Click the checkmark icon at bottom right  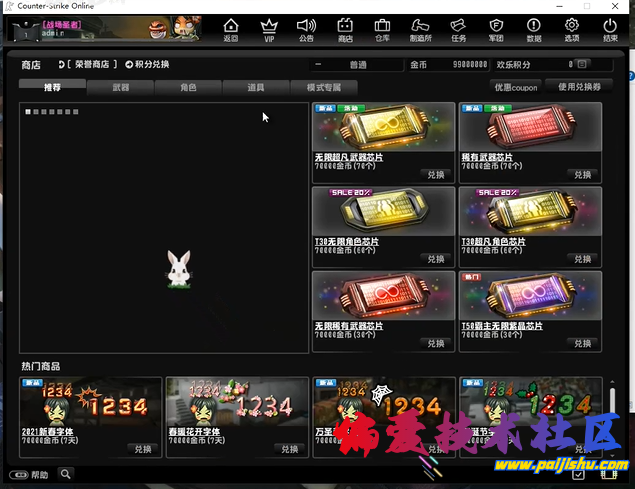pyautogui.click(x=578, y=474)
